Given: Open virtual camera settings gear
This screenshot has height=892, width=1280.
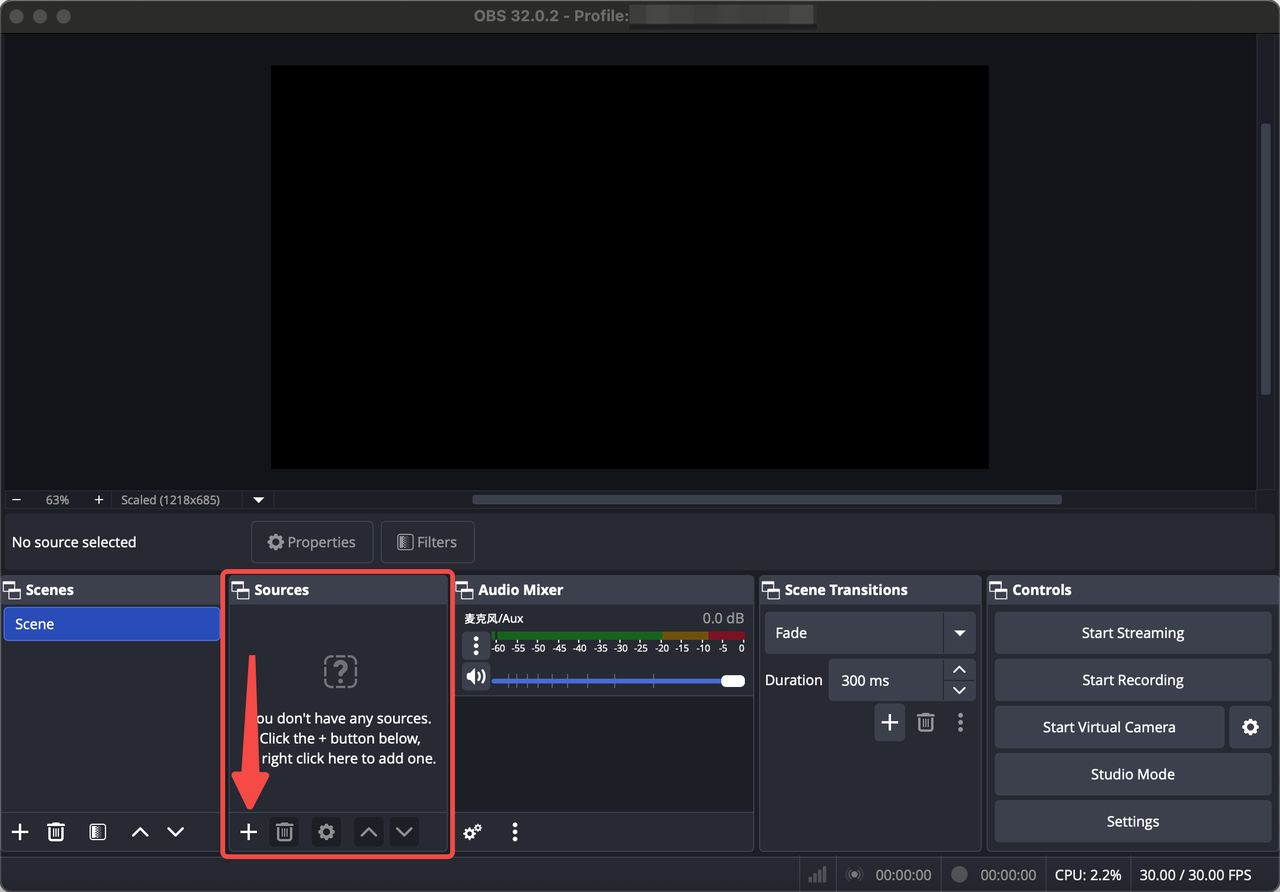Looking at the screenshot, I should coord(1250,727).
